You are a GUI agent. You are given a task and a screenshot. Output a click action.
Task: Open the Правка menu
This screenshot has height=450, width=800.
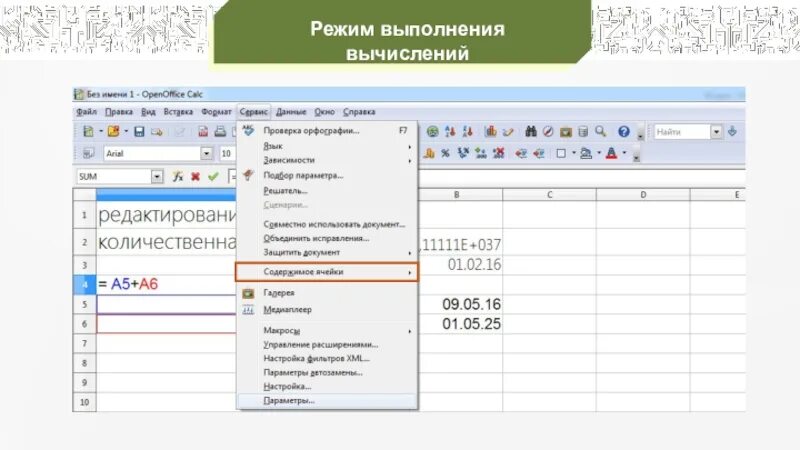pos(118,112)
